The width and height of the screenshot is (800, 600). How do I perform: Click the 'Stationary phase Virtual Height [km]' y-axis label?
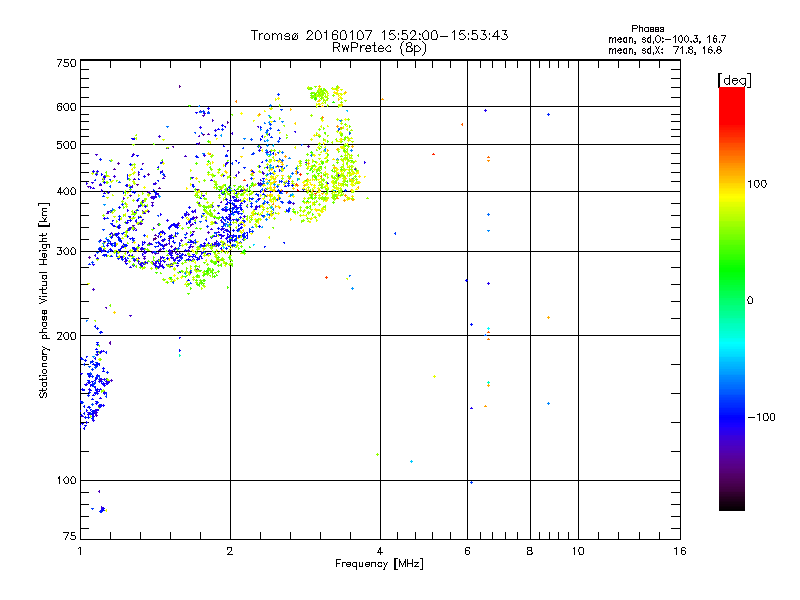click(x=43, y=300)
